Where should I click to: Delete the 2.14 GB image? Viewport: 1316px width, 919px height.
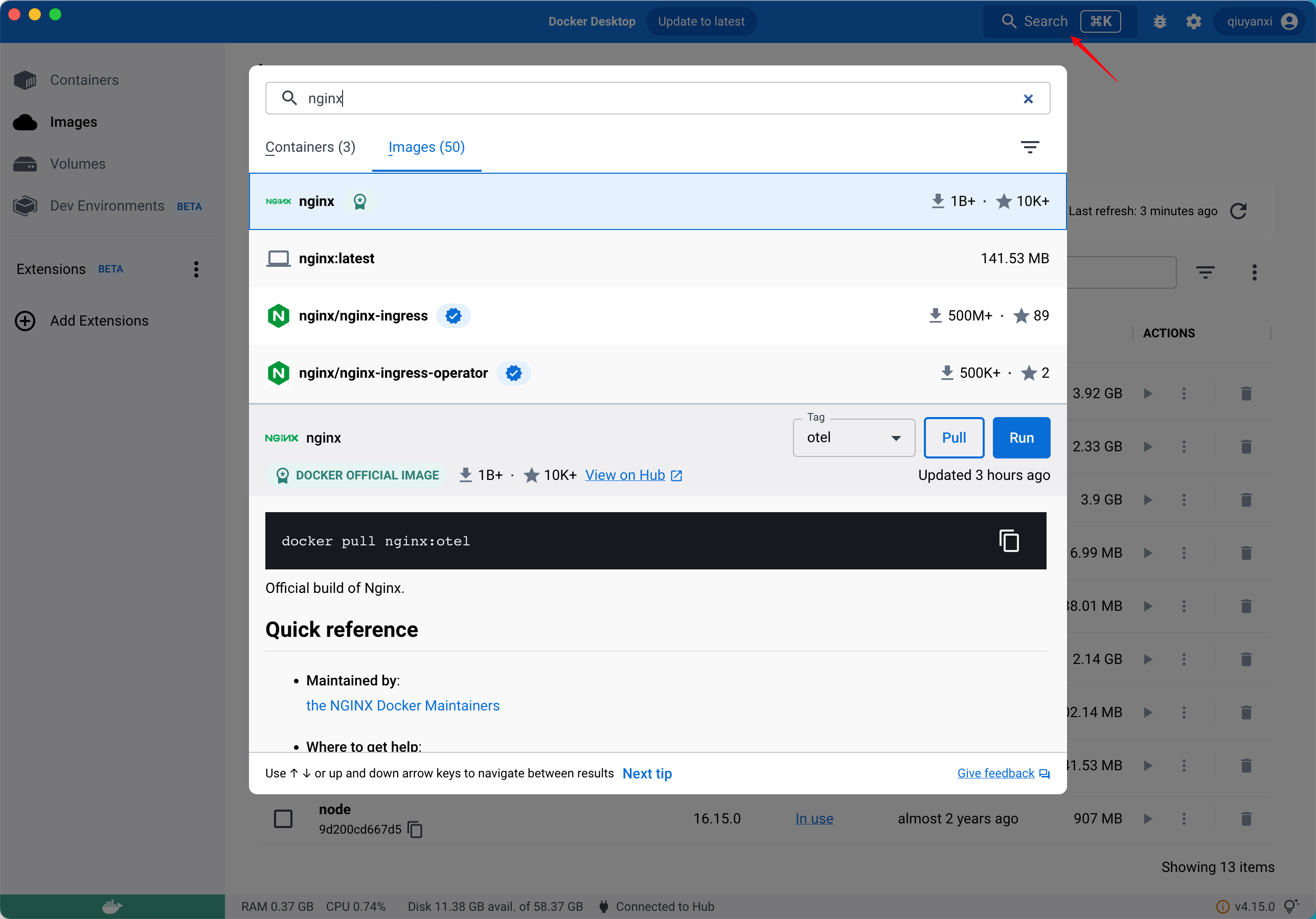click(x=1246, y=659)
